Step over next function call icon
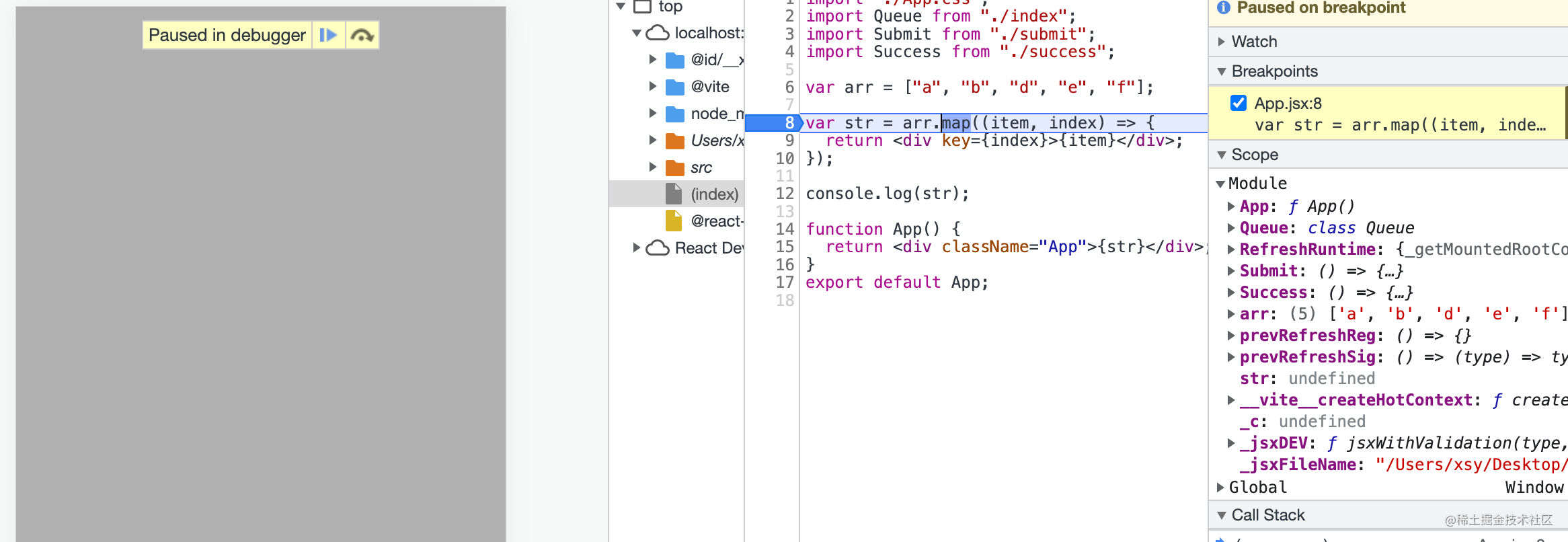Screen dimensions: 1568x542 click(x=362, y=35)
